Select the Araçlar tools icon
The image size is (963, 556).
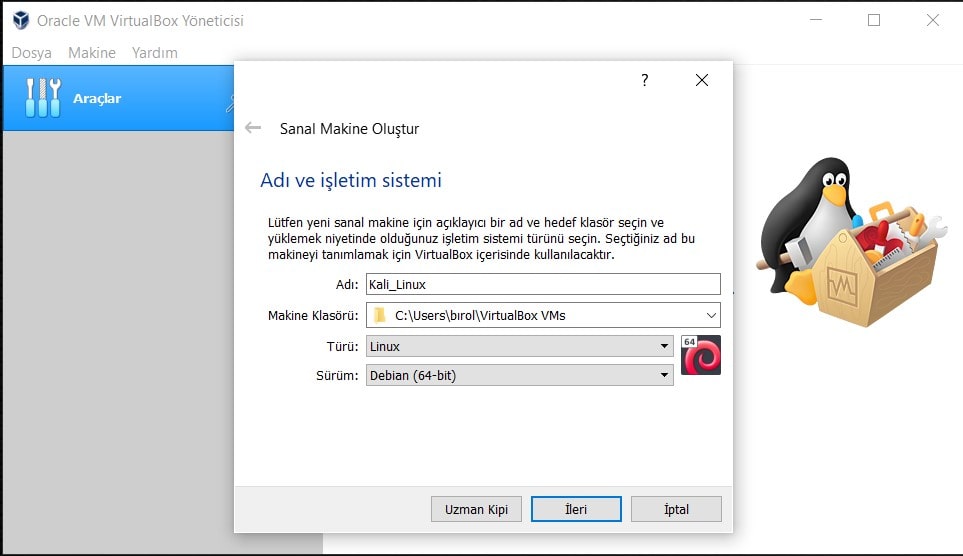point(43,98)
